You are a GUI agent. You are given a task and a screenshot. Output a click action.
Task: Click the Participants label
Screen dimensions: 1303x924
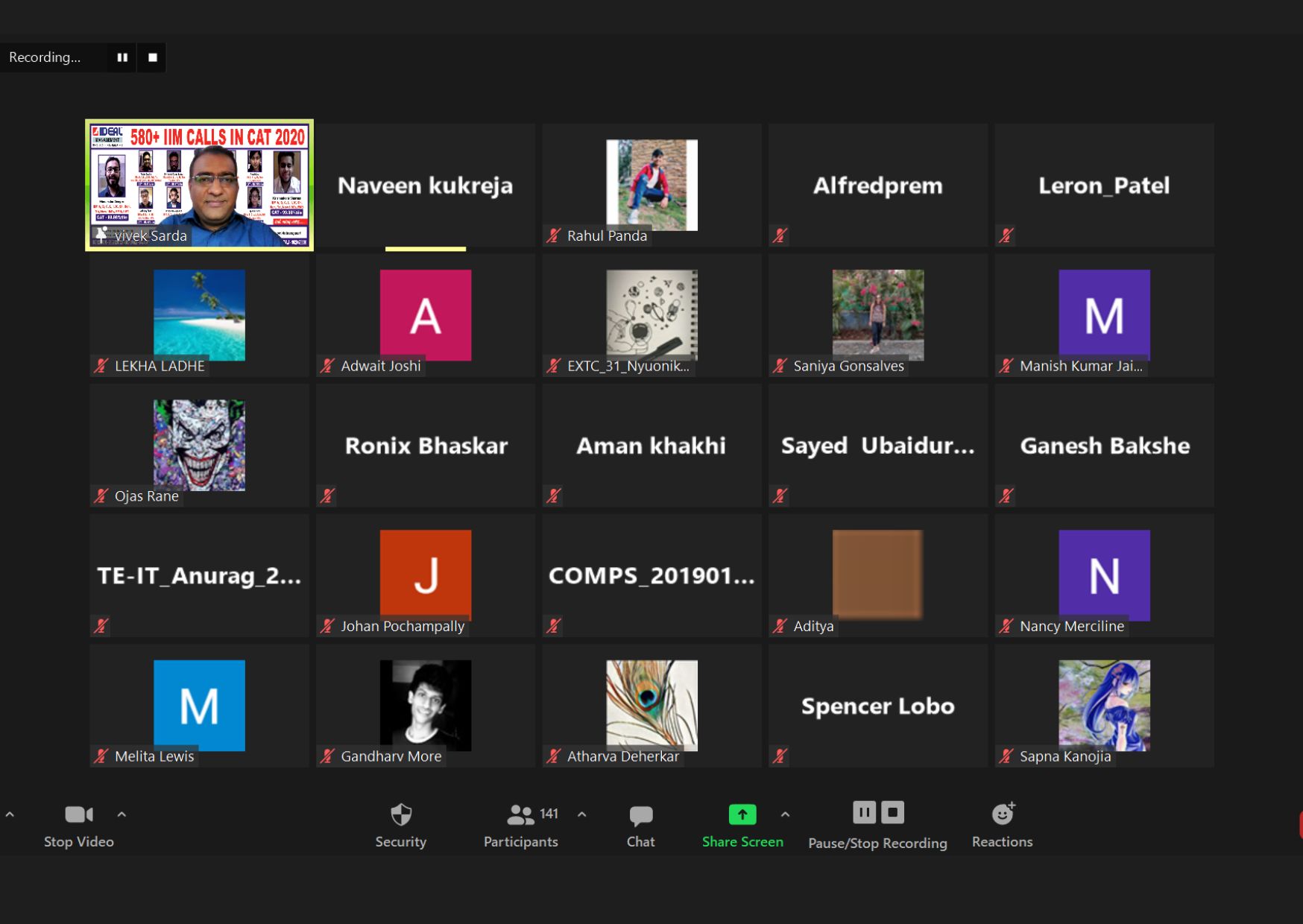click(x=521, y=842)
